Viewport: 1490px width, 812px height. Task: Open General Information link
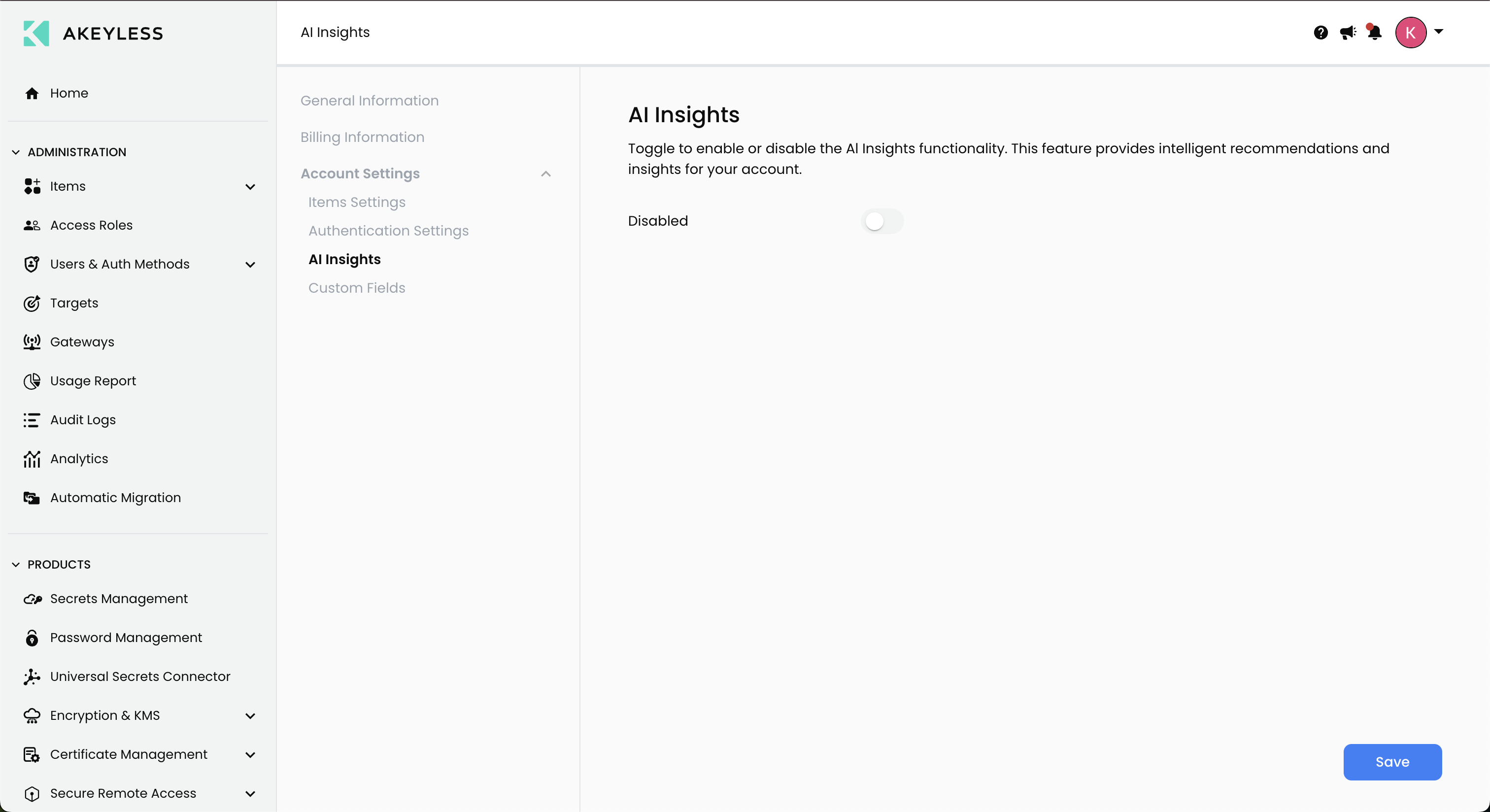369,101
